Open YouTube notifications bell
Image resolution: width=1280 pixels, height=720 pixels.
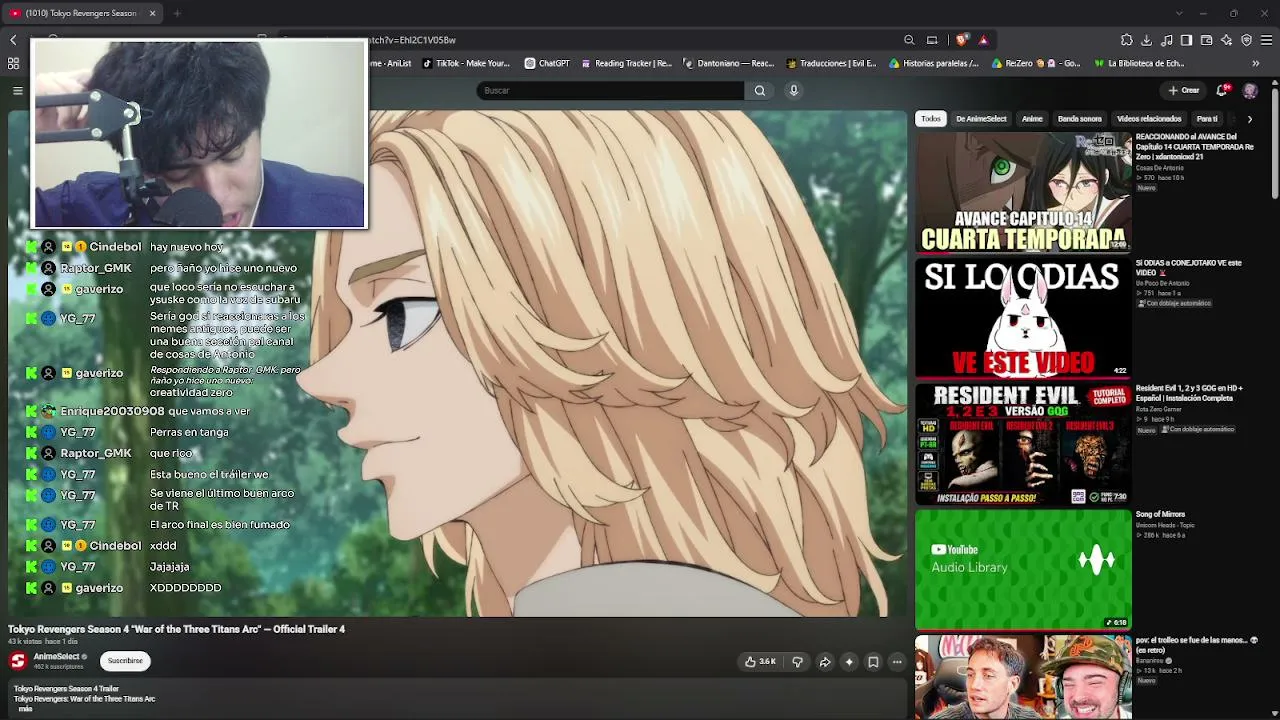pyautogui.click(x=1222, y=91)
